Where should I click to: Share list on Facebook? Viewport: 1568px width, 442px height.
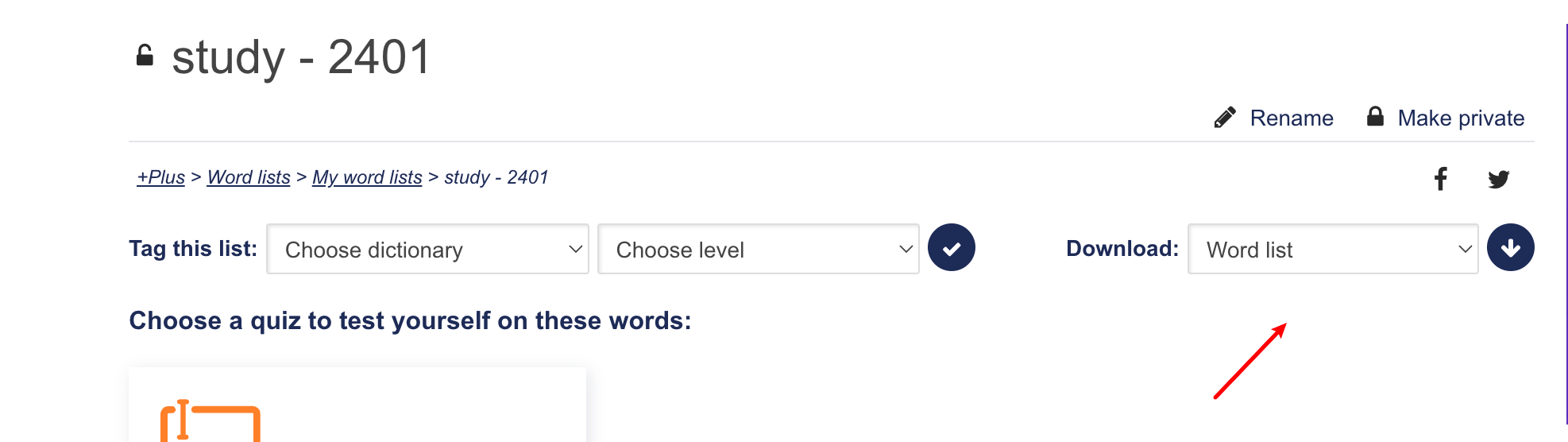pos(1440,179)
